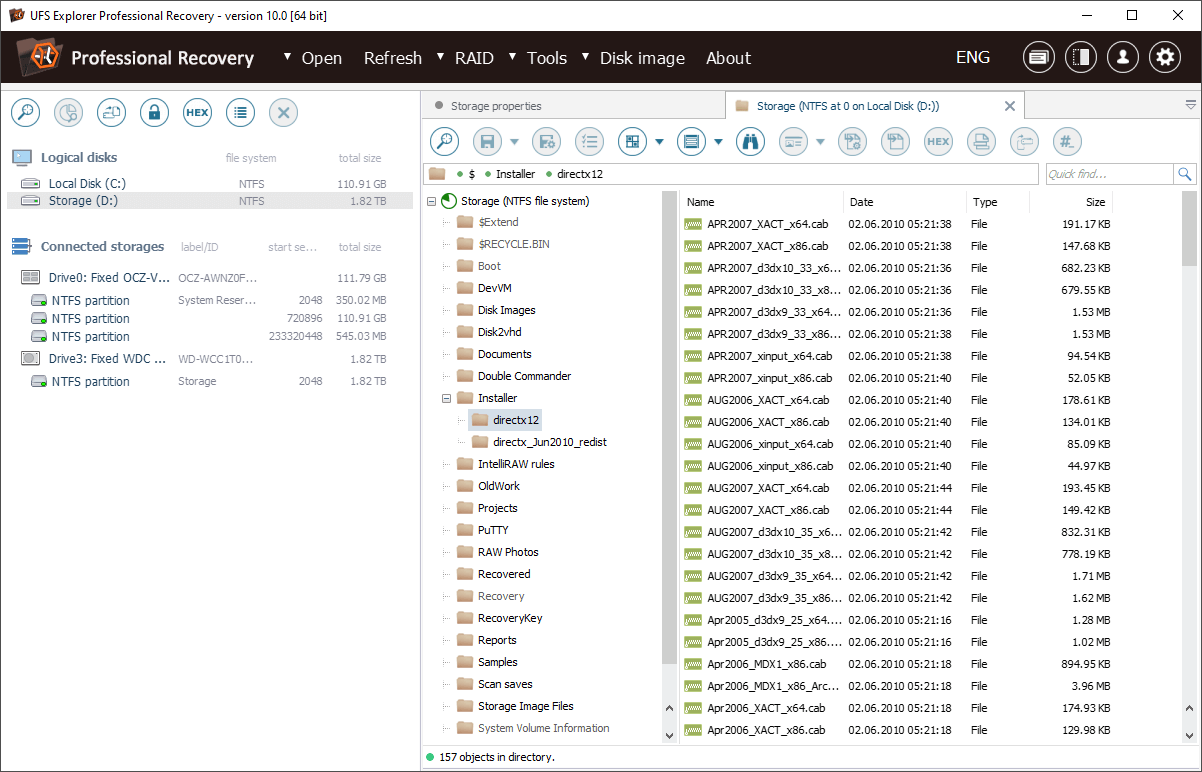Select file AUG2006_xinput_x64.cab
The height and width of the screenshot is (772, 1202).
[769, 444]
